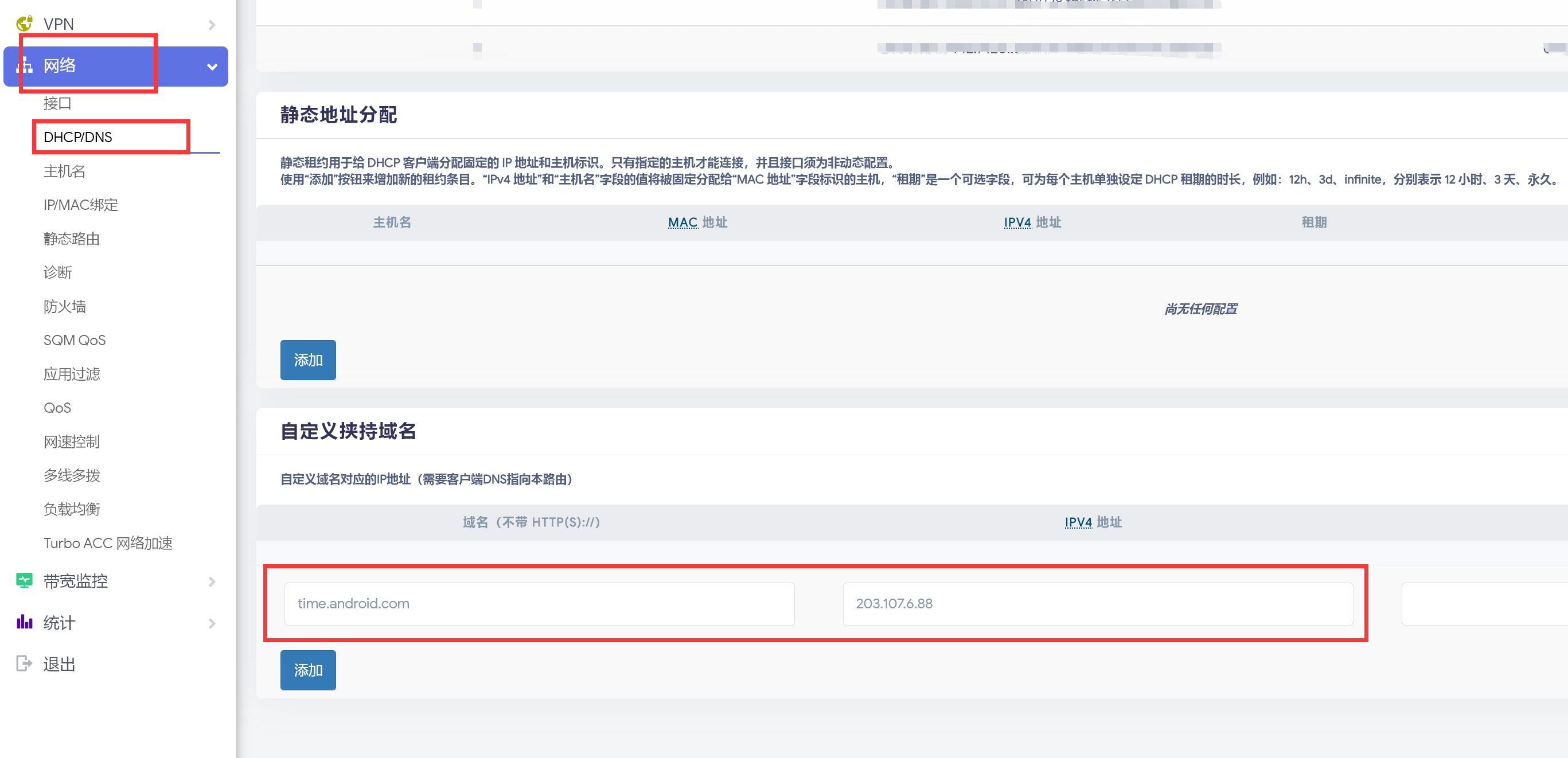Open the 接口 submenu item
The width and height of the screenshot is (1568, 758).
point(57,103)
